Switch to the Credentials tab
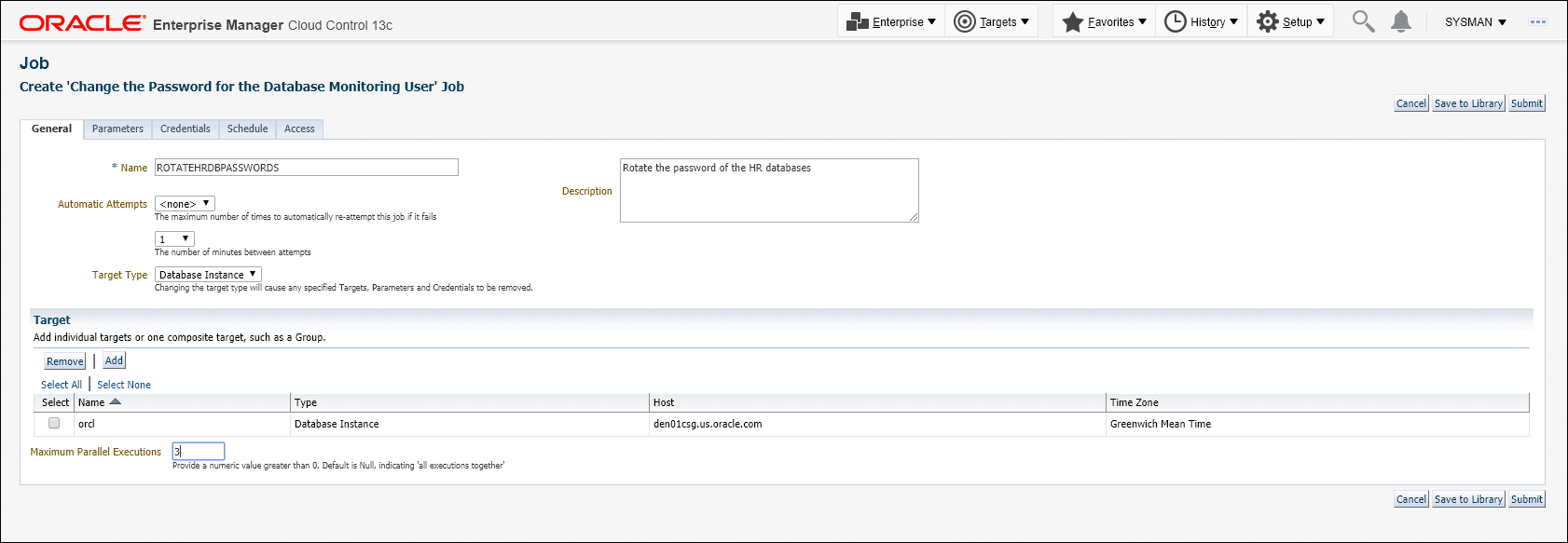 [x=186, y=129]
